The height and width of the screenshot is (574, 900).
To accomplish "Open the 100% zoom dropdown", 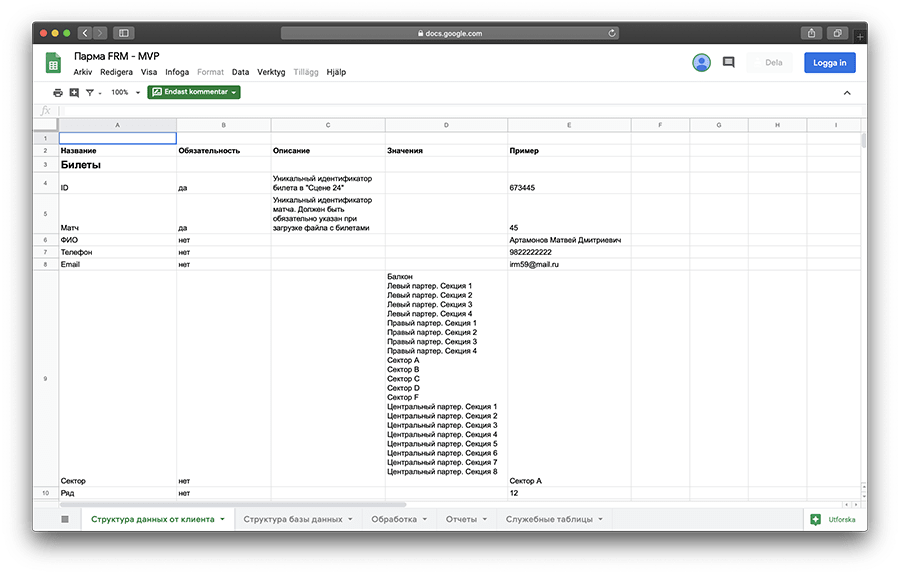I will 124,92.
